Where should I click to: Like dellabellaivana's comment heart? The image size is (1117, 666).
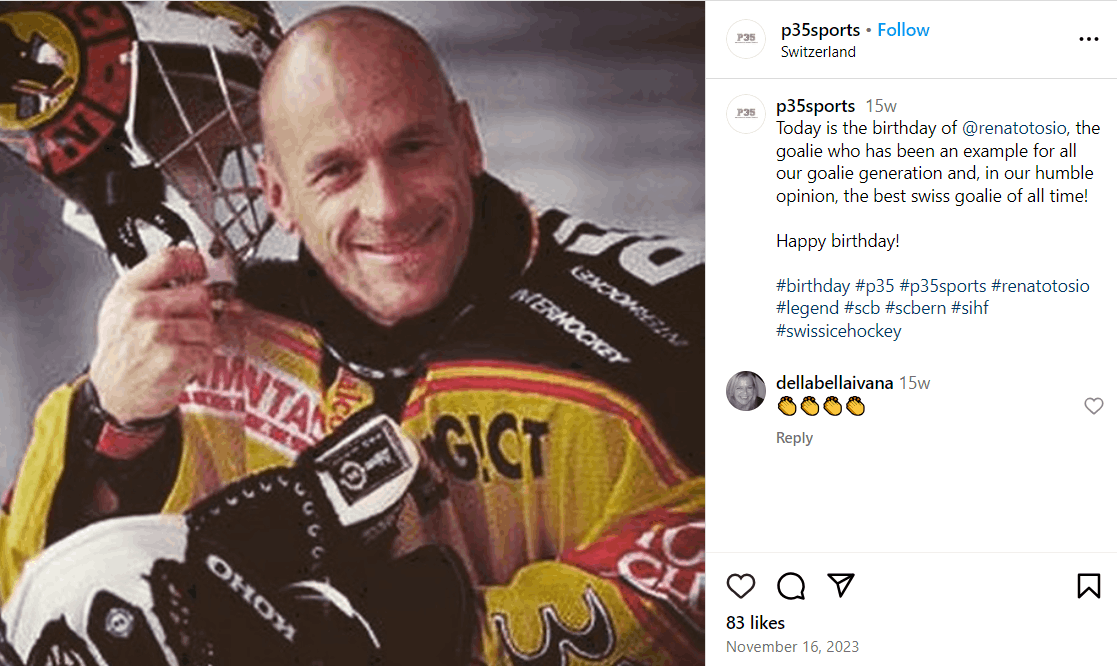[x=1094, y=406]
